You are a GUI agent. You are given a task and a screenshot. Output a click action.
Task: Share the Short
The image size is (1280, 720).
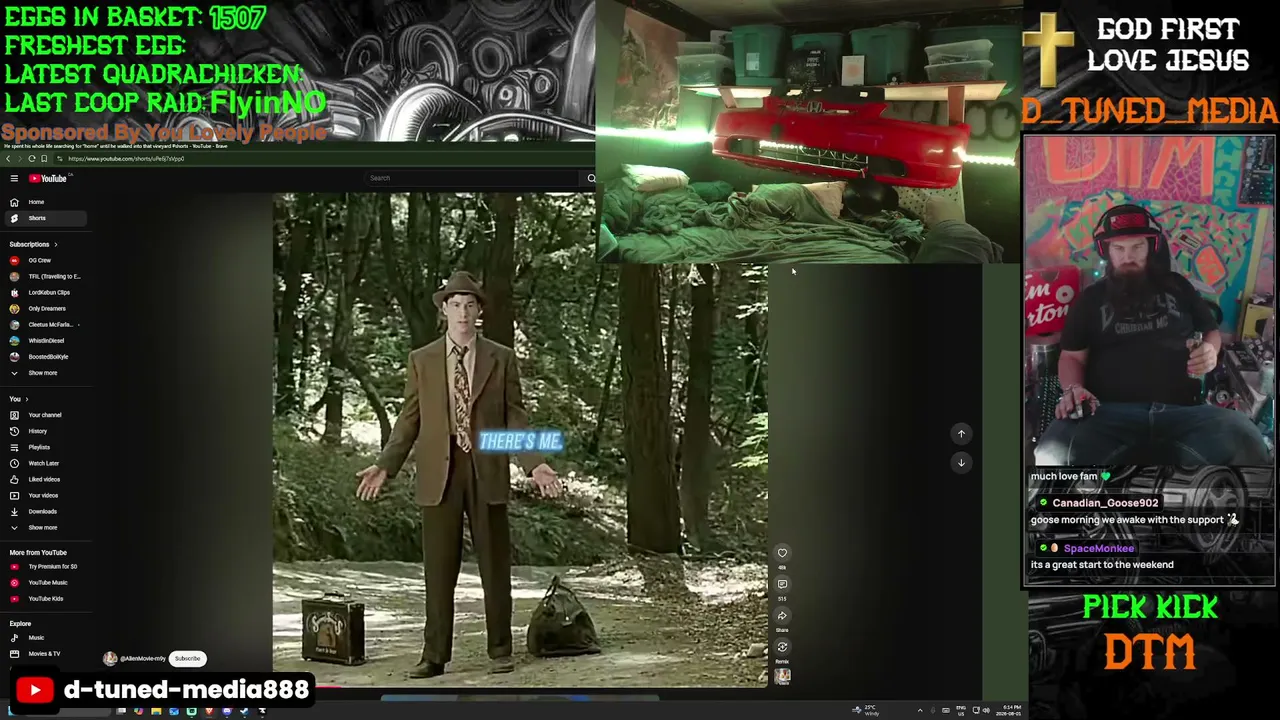click(782, 616)
